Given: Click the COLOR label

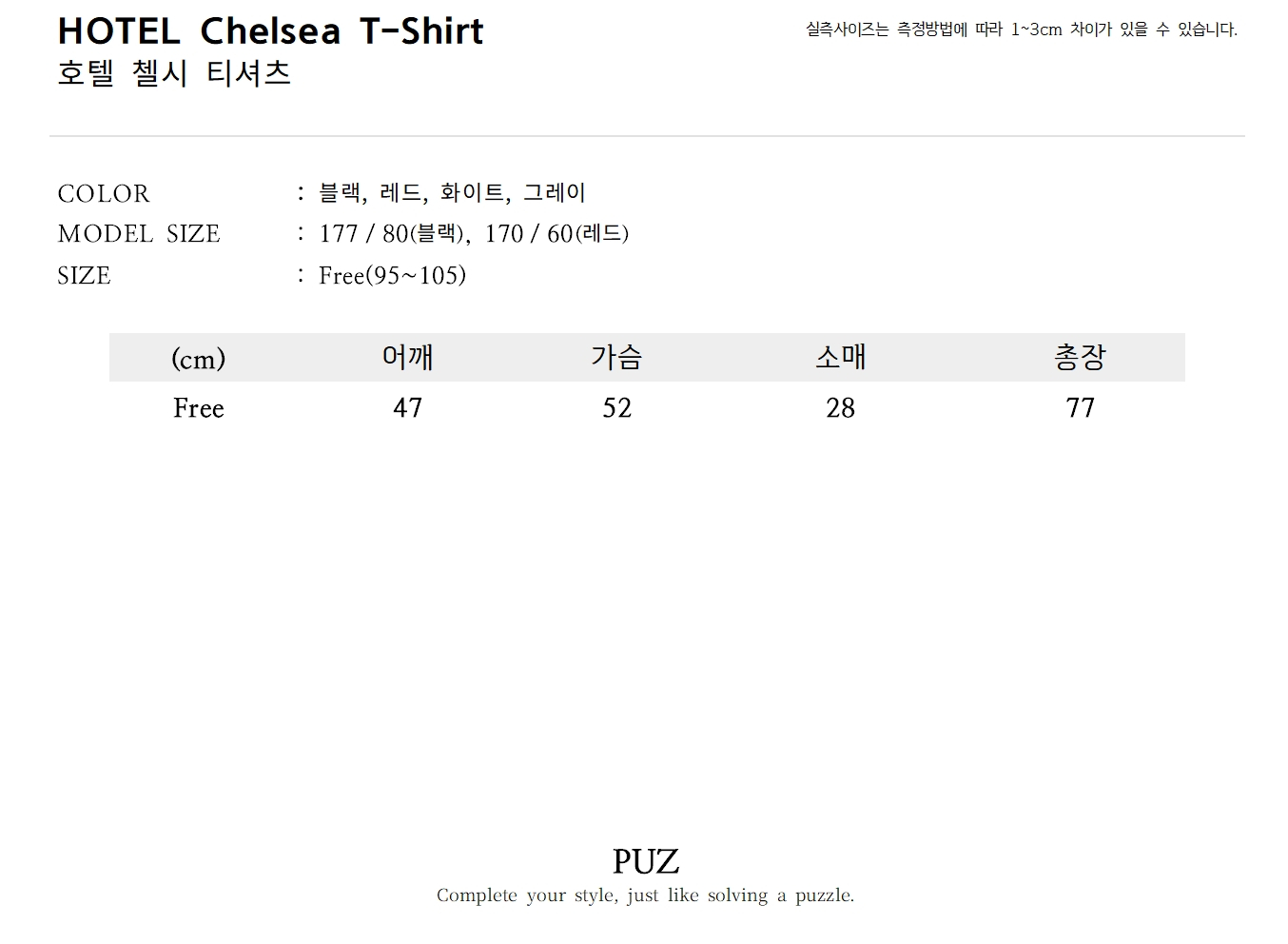Looking at the screenshot, I should [x=104, y=193].
